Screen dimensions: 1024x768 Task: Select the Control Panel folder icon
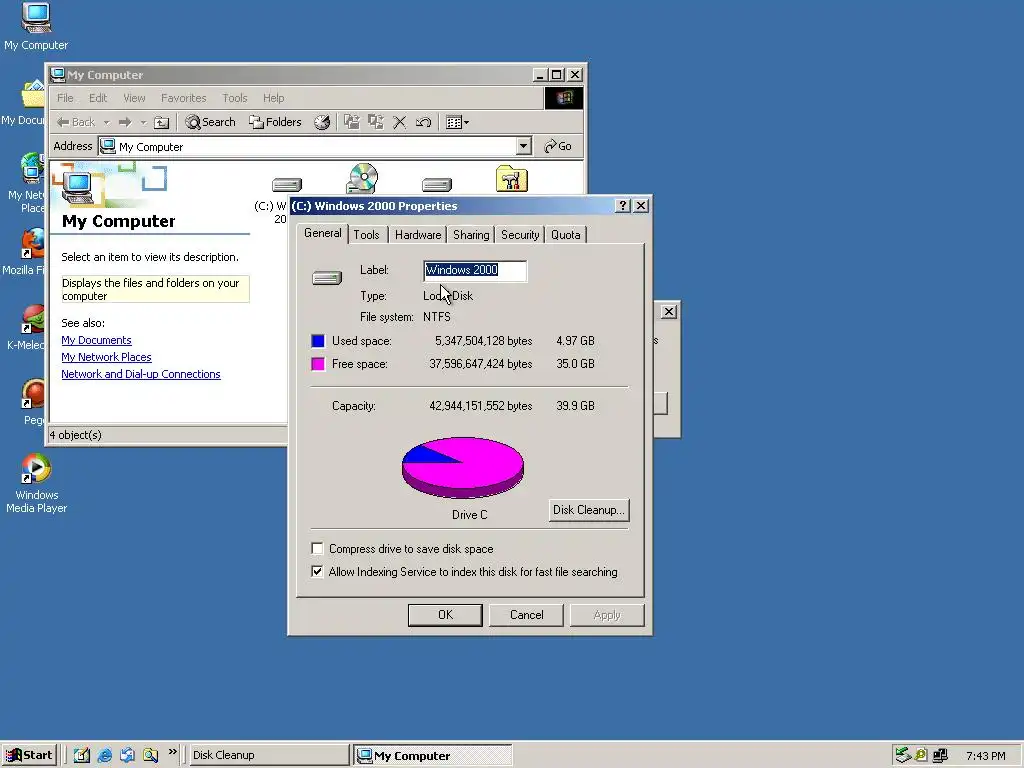(x=511, y=178)
